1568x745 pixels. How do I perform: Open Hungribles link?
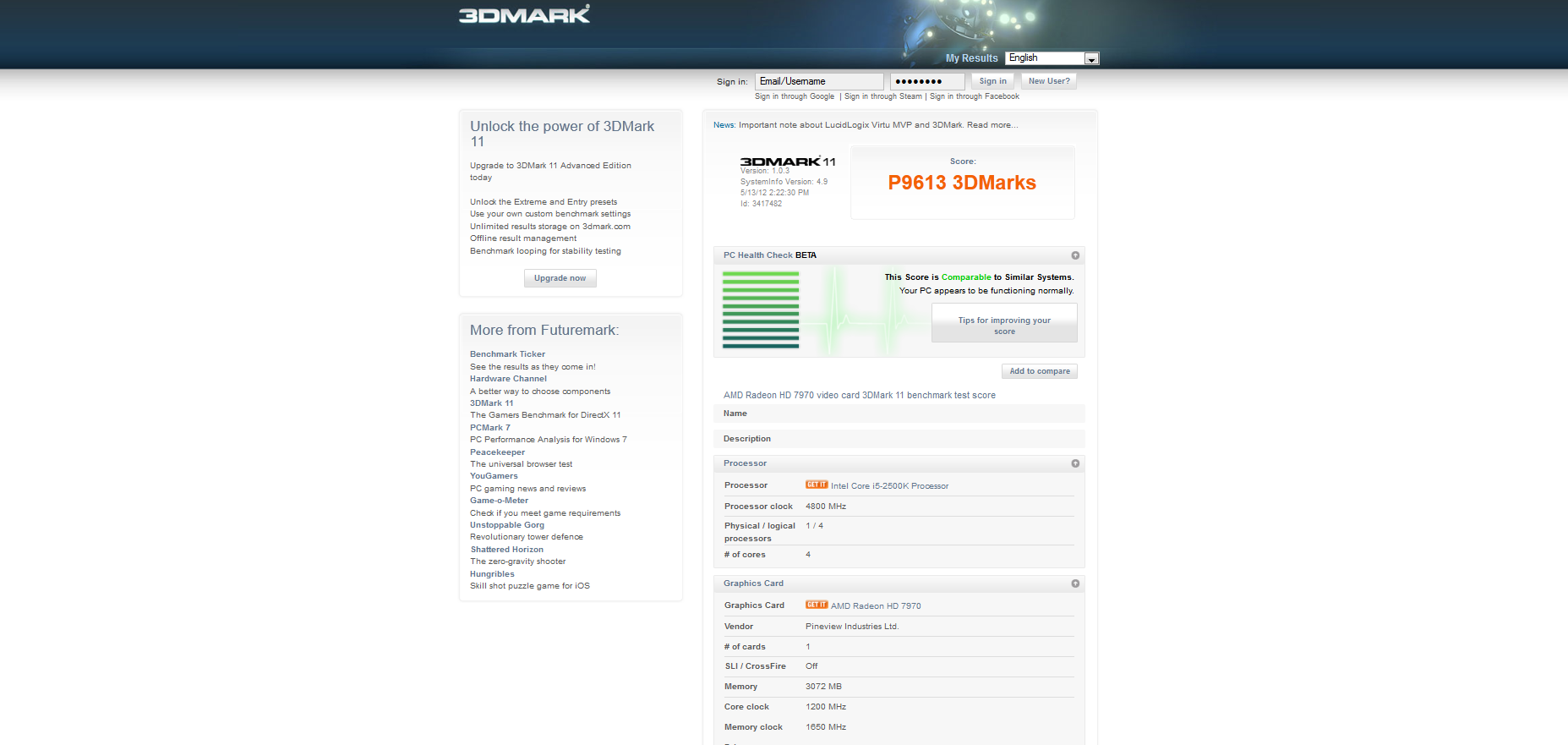pos(492,574)
